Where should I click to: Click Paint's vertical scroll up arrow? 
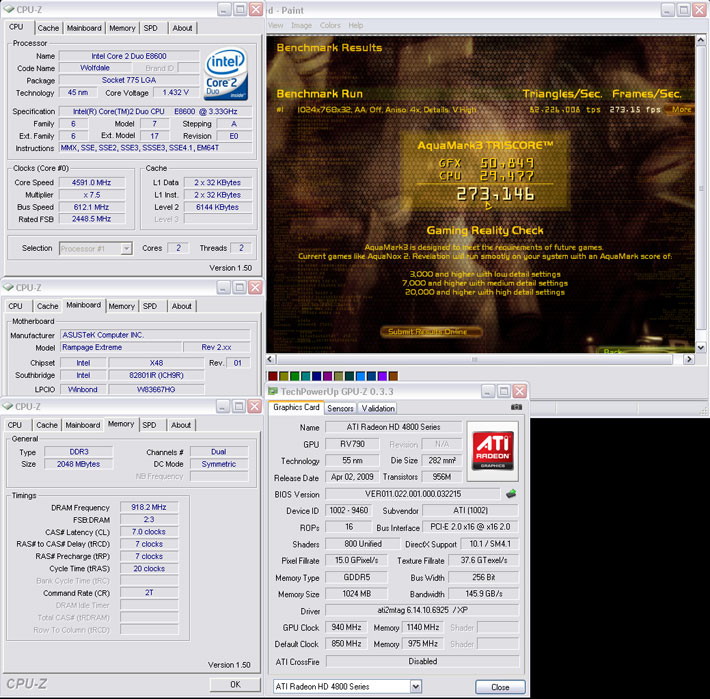click(x=700, y=40)
